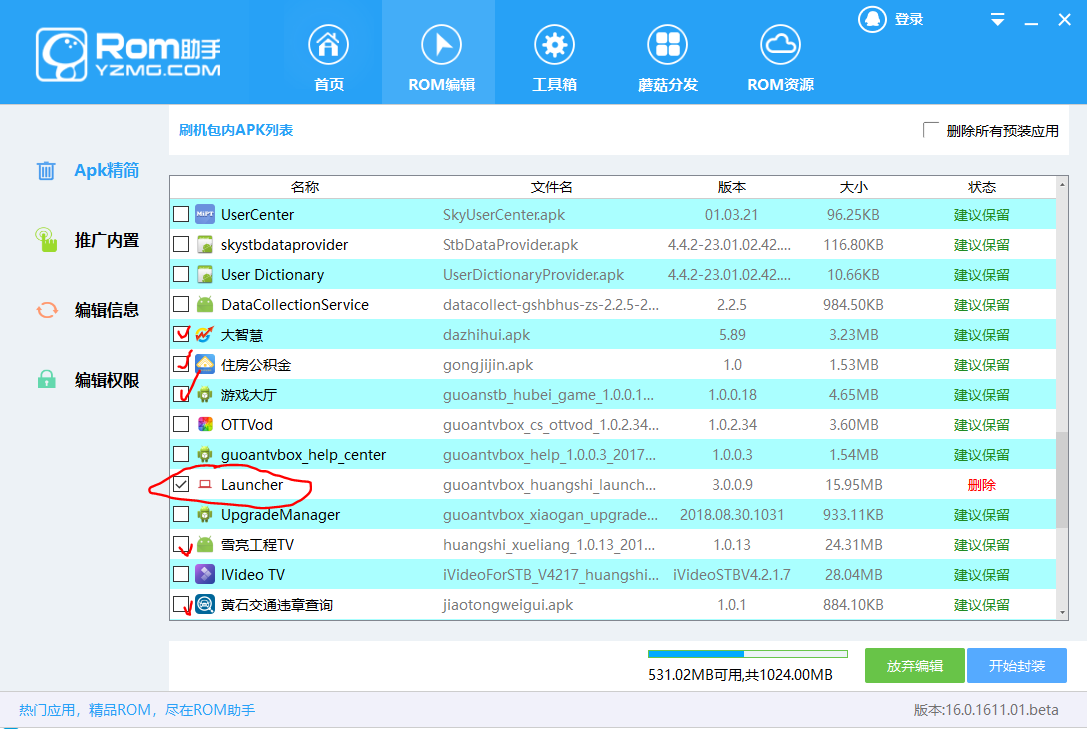Tick the UpgradeManager row checkbox
1087x729 pixels.
coord(181,514)
